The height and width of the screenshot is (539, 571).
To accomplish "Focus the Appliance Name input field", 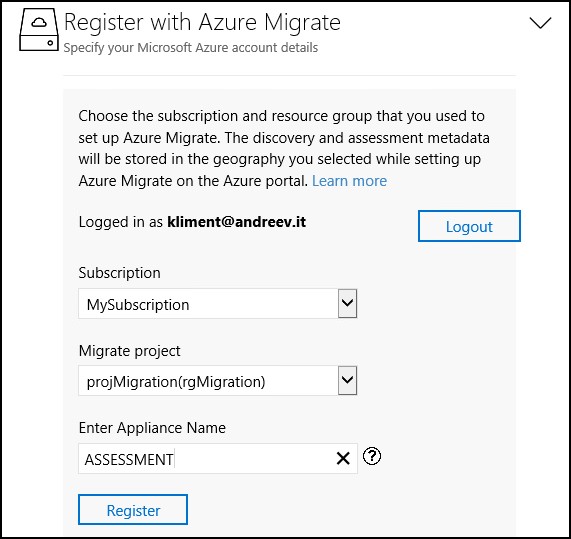I will tap(218, 459).
